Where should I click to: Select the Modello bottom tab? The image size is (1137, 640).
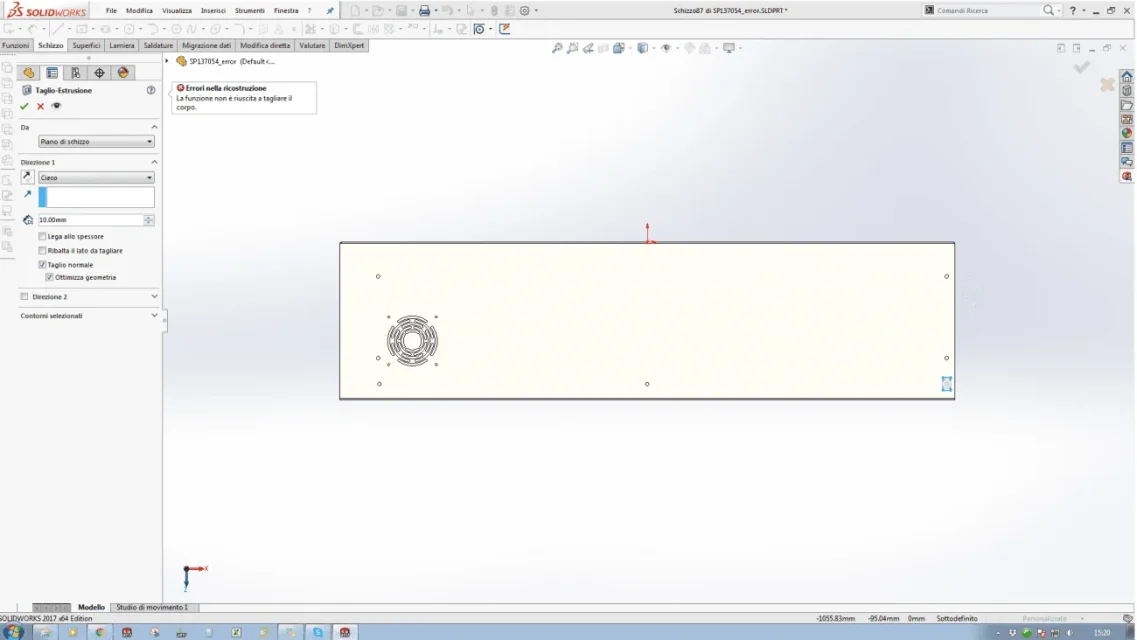pos(91,607)
